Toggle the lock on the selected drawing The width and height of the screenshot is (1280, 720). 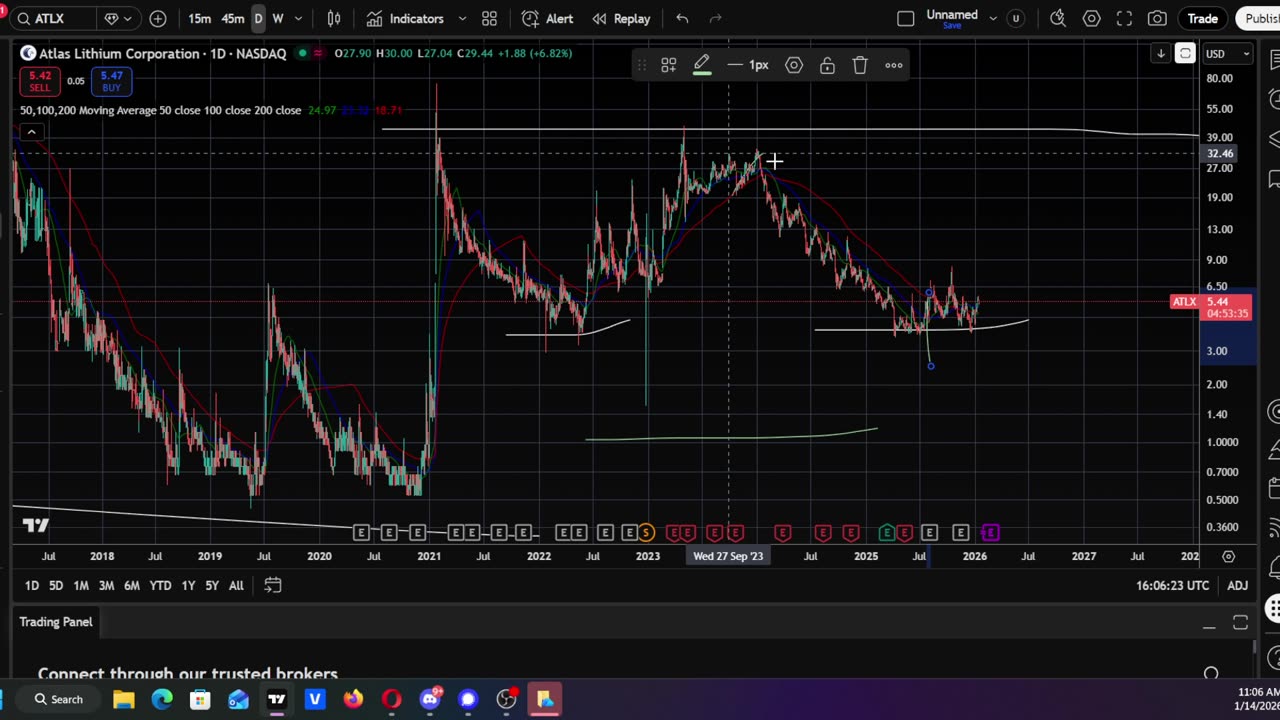[827, 65]
